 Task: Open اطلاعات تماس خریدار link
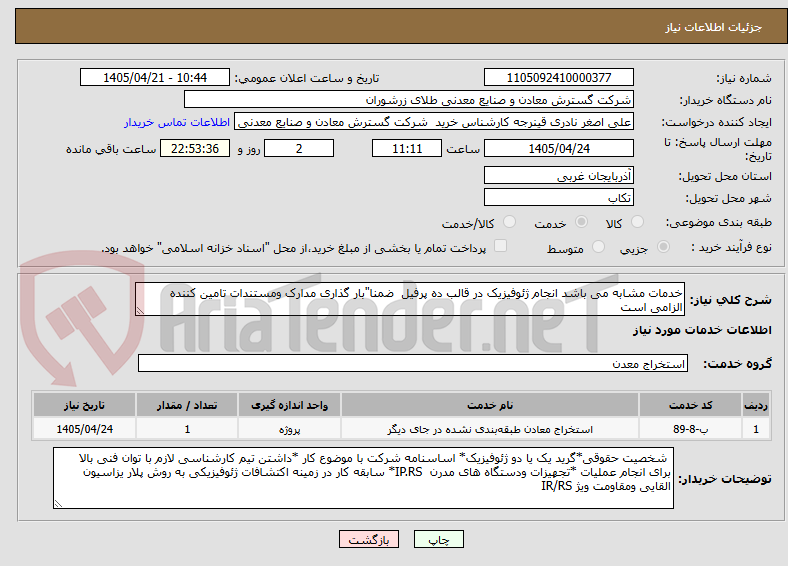(177, 122)
